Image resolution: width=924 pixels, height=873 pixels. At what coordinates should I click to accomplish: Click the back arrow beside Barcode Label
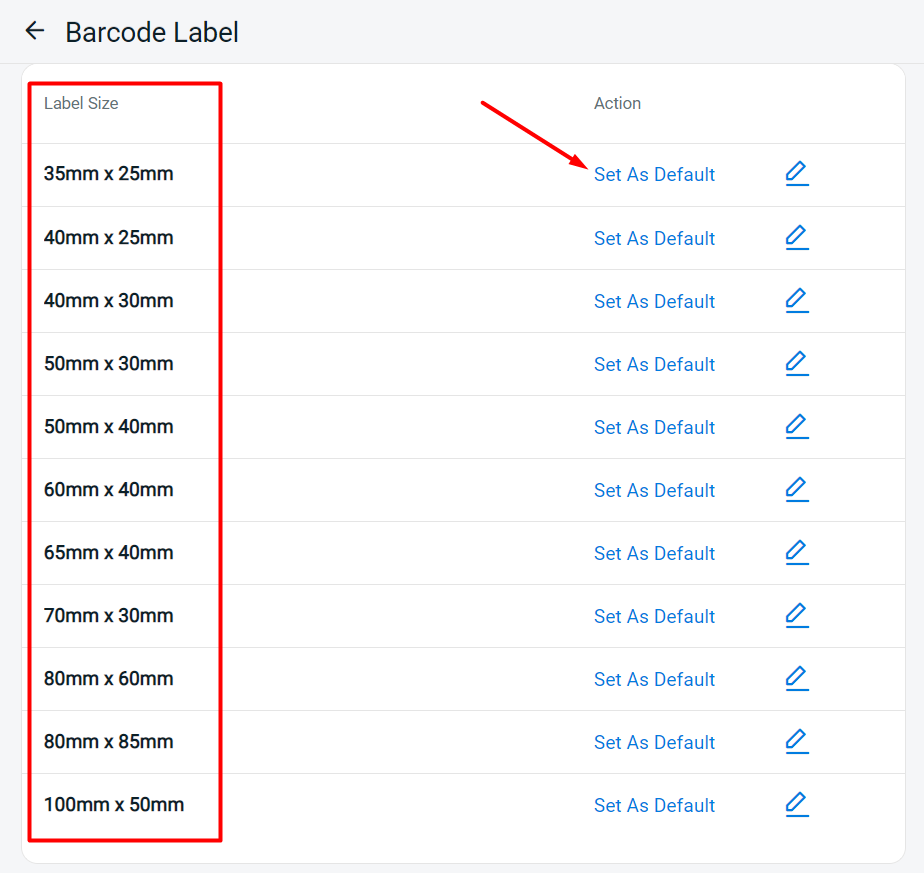point(35,31)
